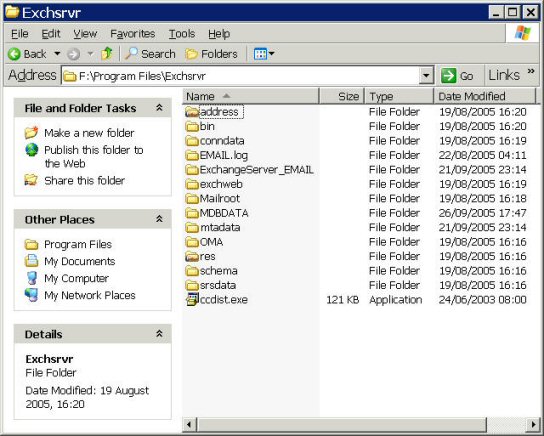Open the Back button history dropdown arrow

tap(57, 54)
